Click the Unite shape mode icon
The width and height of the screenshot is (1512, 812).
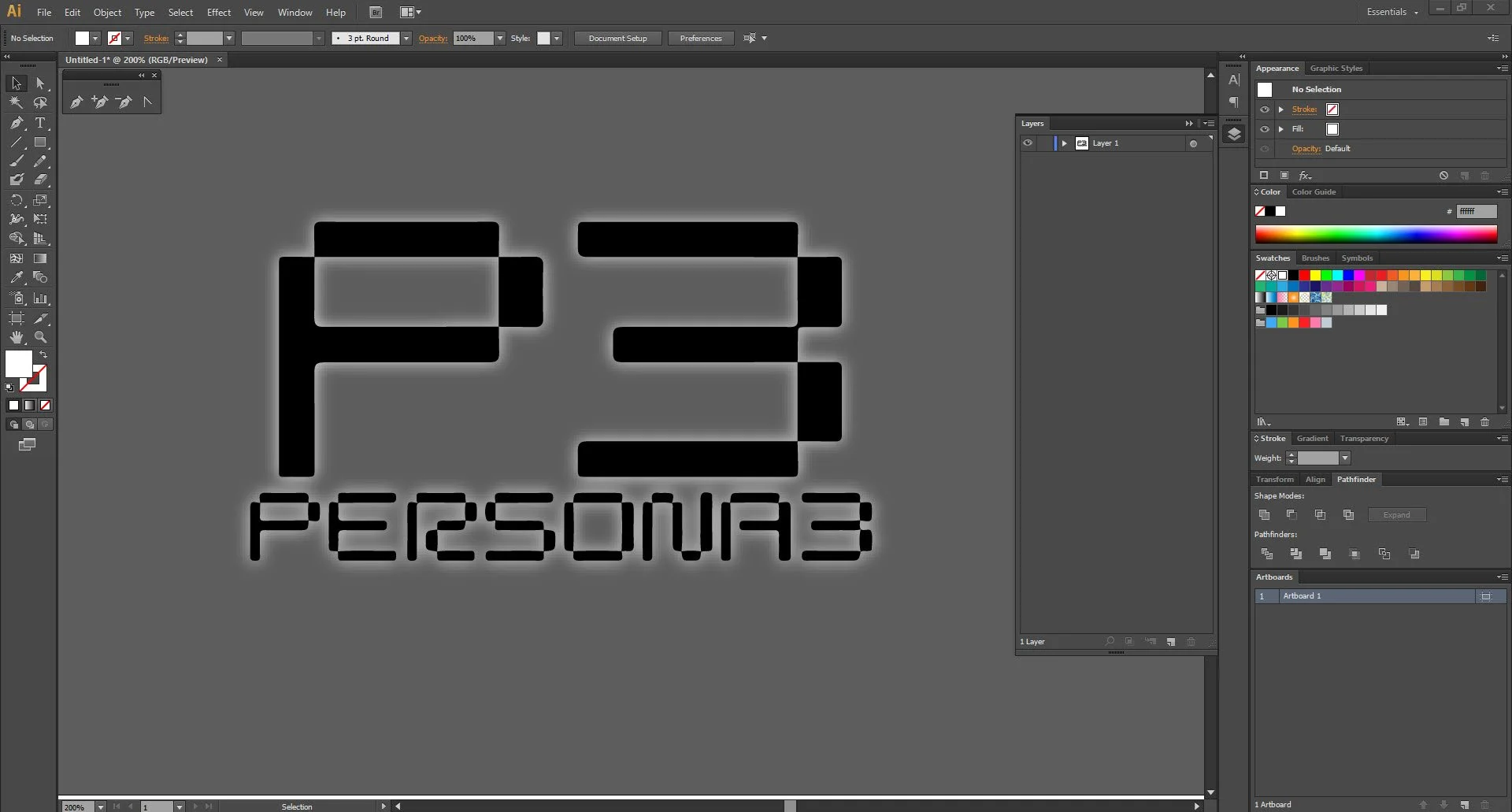(x=1265, y=515)
